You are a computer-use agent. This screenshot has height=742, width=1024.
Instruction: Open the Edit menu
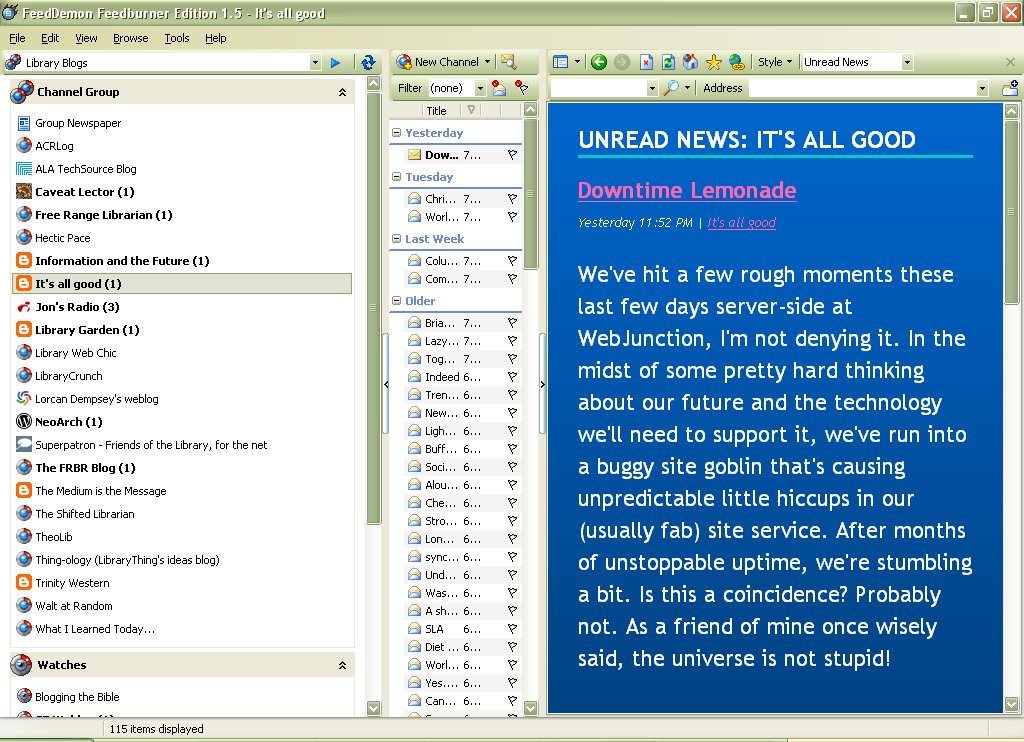point(50,38)
